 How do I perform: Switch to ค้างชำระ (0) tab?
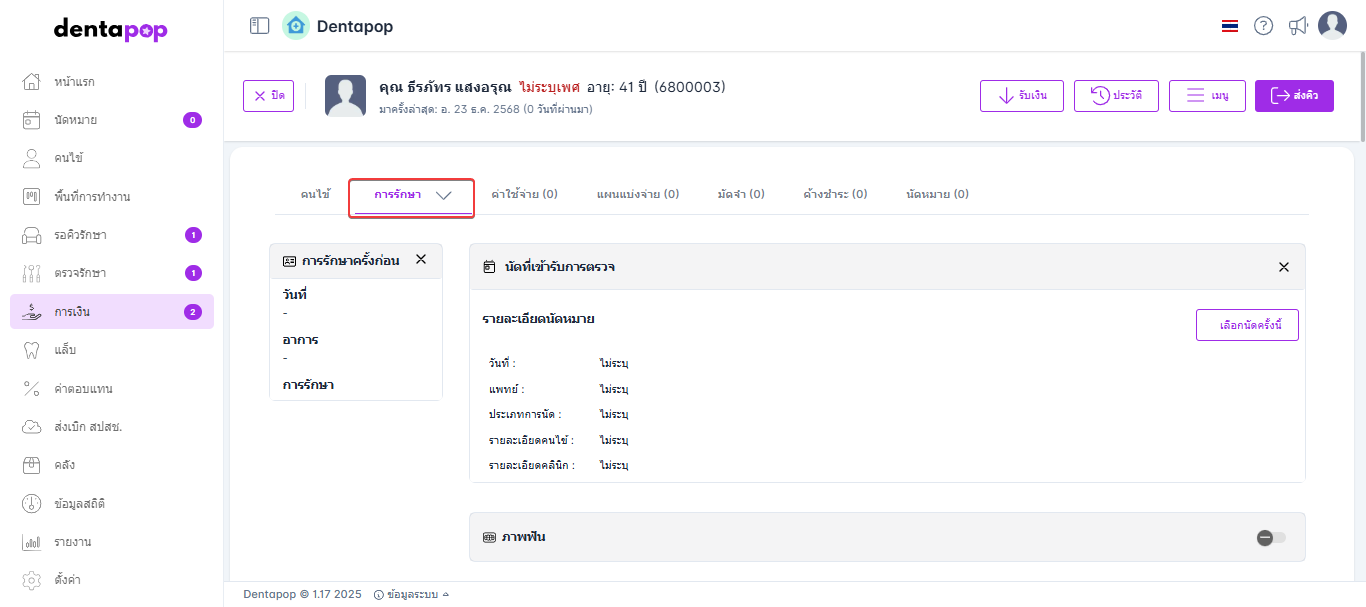tap(835, 194)
